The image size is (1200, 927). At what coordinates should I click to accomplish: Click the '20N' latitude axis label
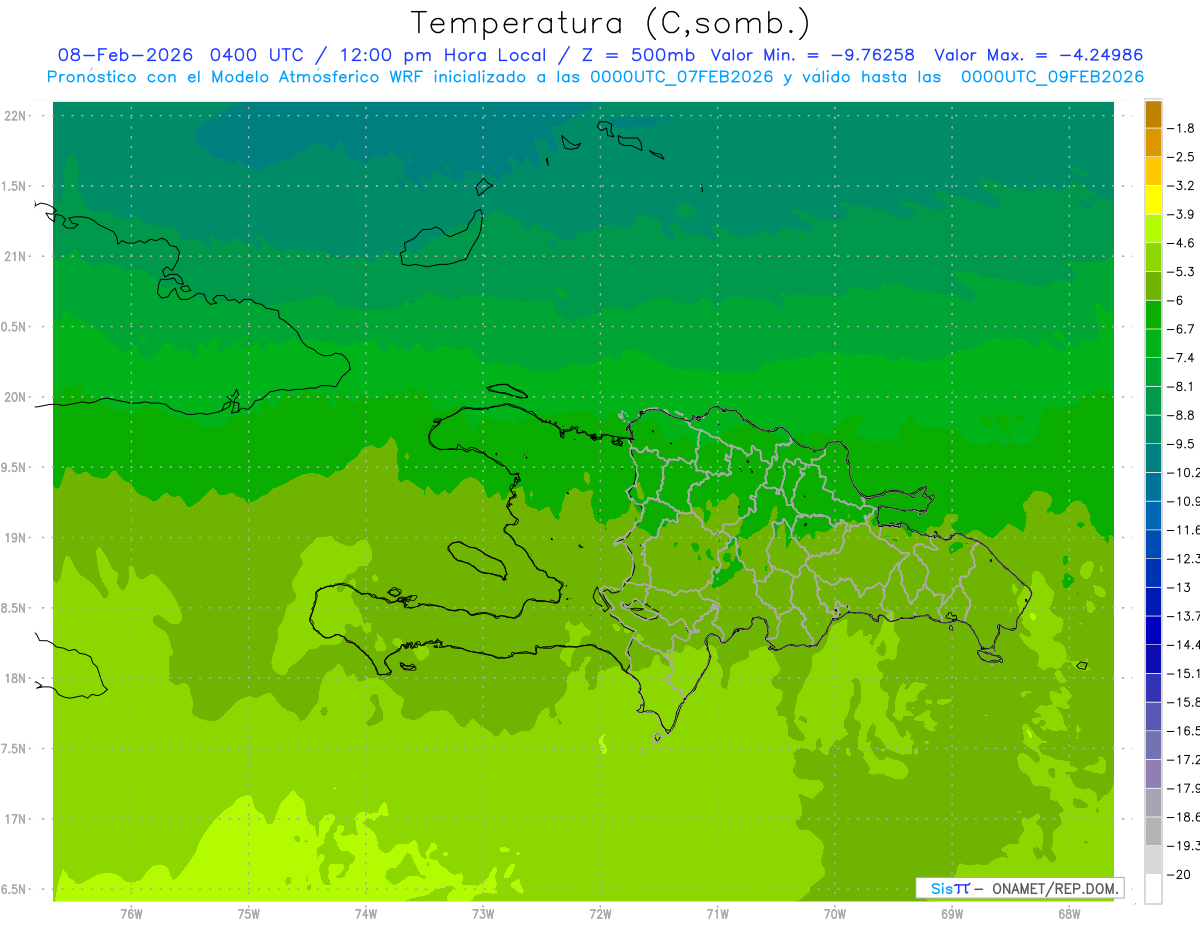(16, 397)
